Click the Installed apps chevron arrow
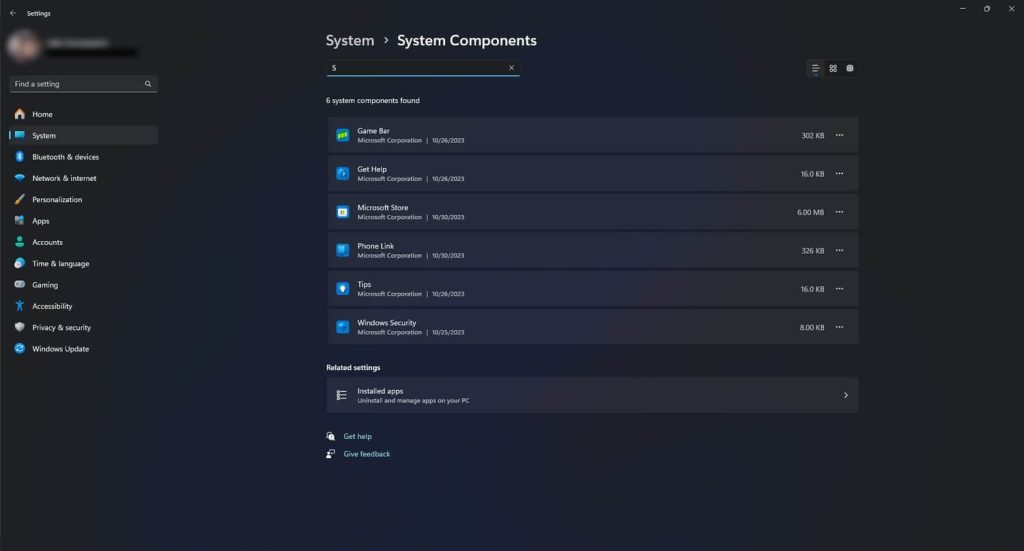 [846, 395]
